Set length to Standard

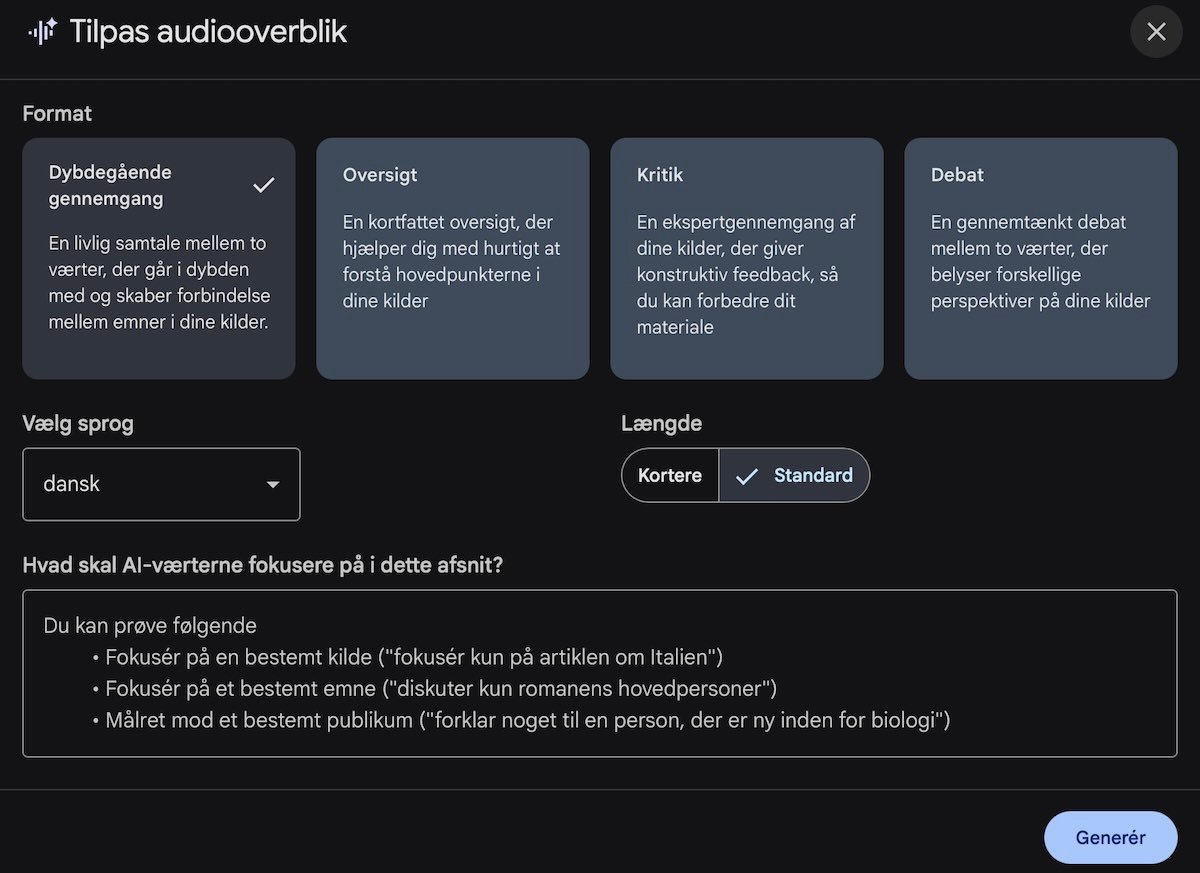[812, 475]
